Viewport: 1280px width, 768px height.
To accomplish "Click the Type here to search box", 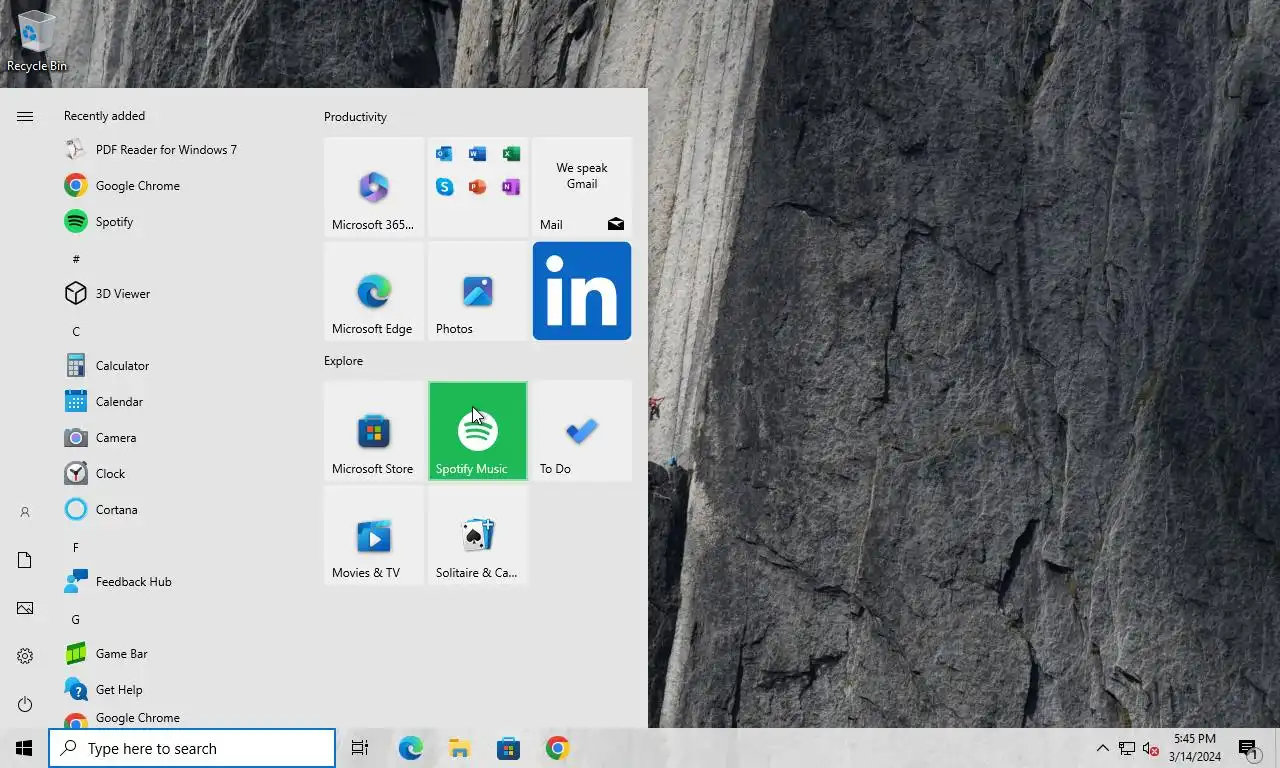I will [192, 748].
